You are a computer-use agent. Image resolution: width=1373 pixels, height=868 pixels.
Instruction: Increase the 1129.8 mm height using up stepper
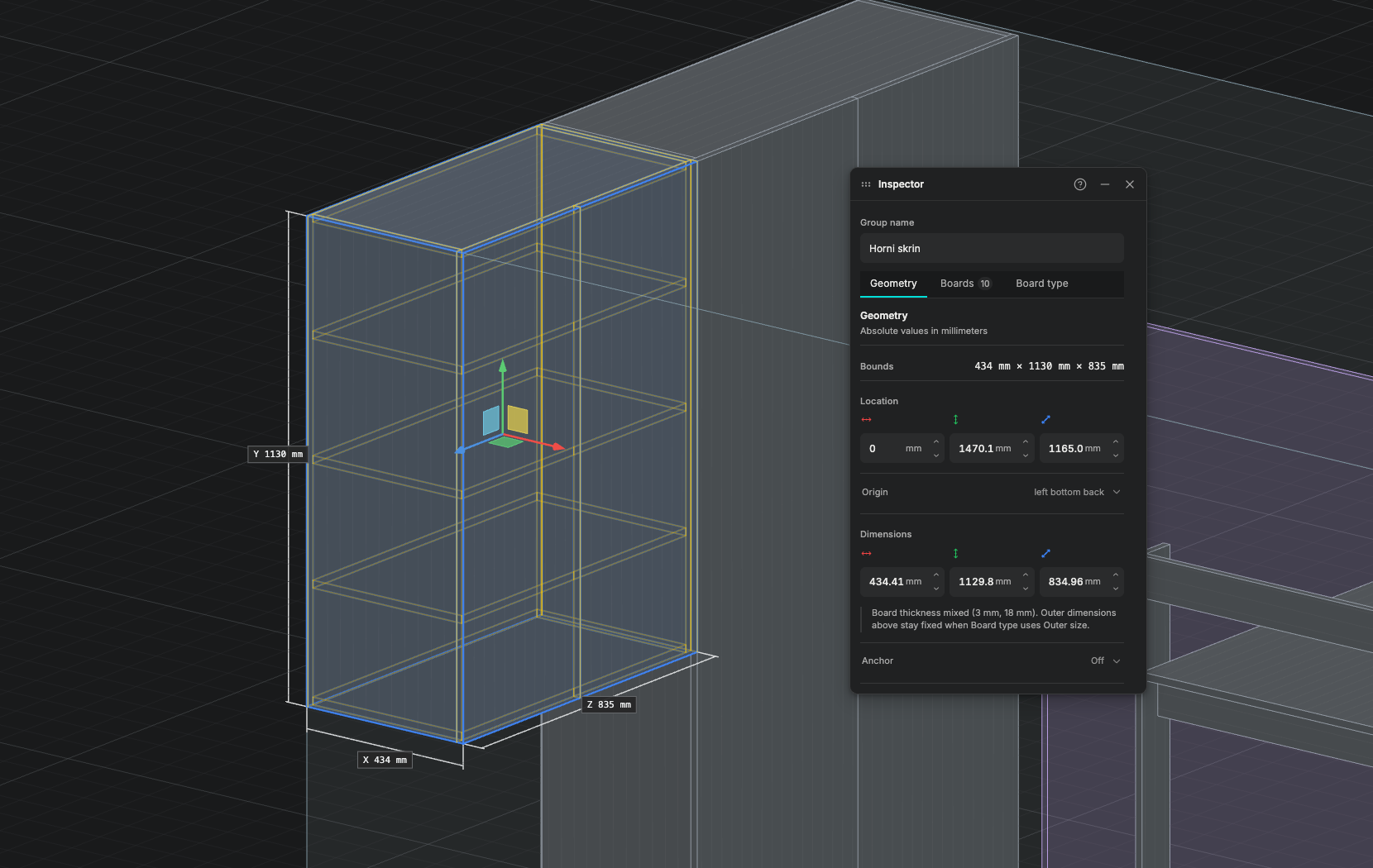coord(1026,575)
